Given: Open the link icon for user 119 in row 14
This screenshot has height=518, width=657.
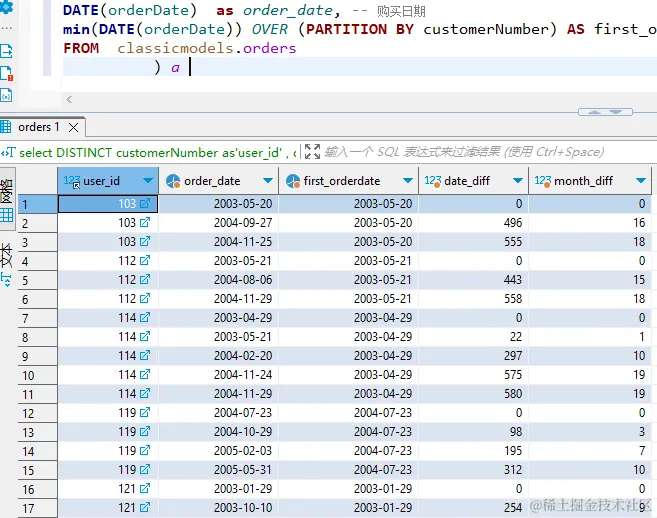Looking at the screenshot, I should click(145, 451).
